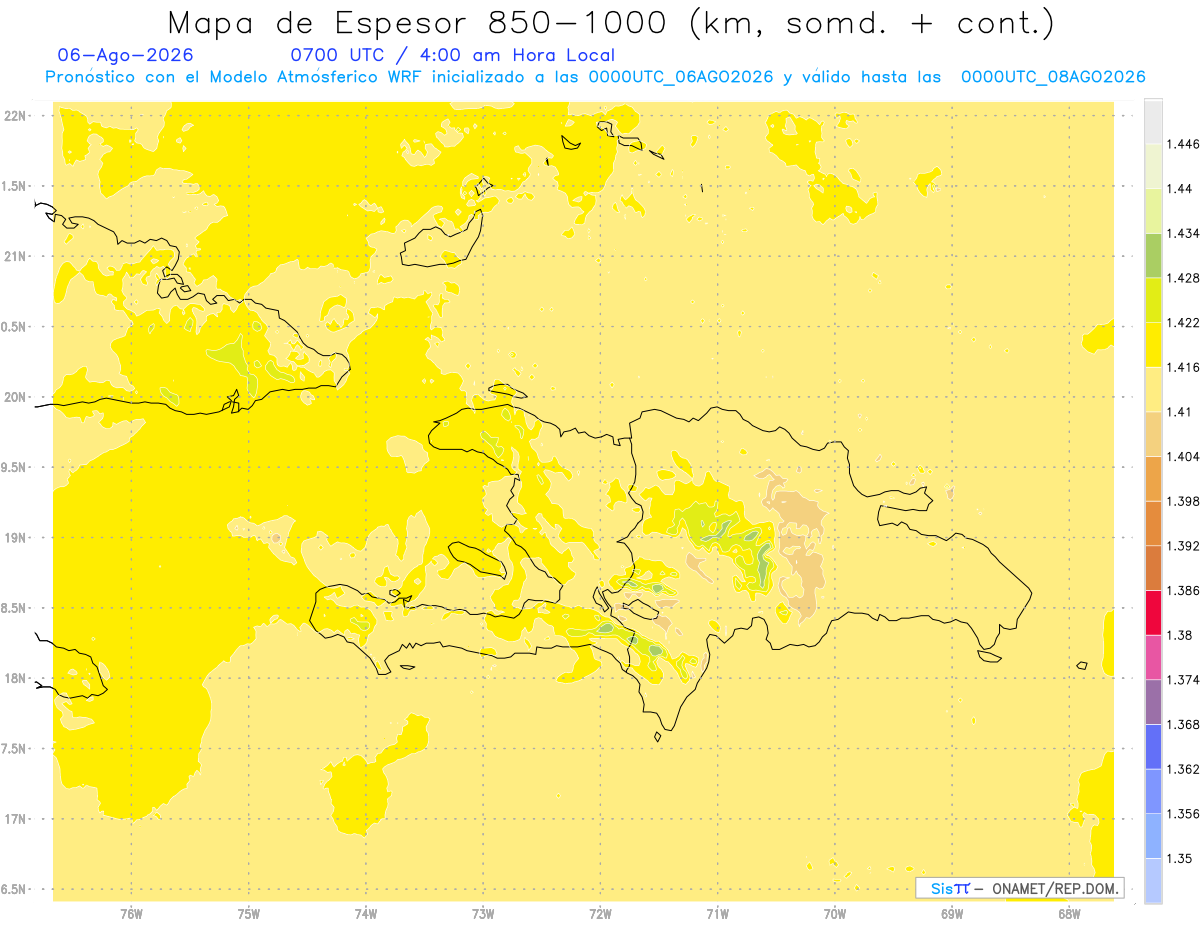Click the '1.41' colorbar value
The width and height of the screenshot is (1200, 927).
tap(1179, 412)
